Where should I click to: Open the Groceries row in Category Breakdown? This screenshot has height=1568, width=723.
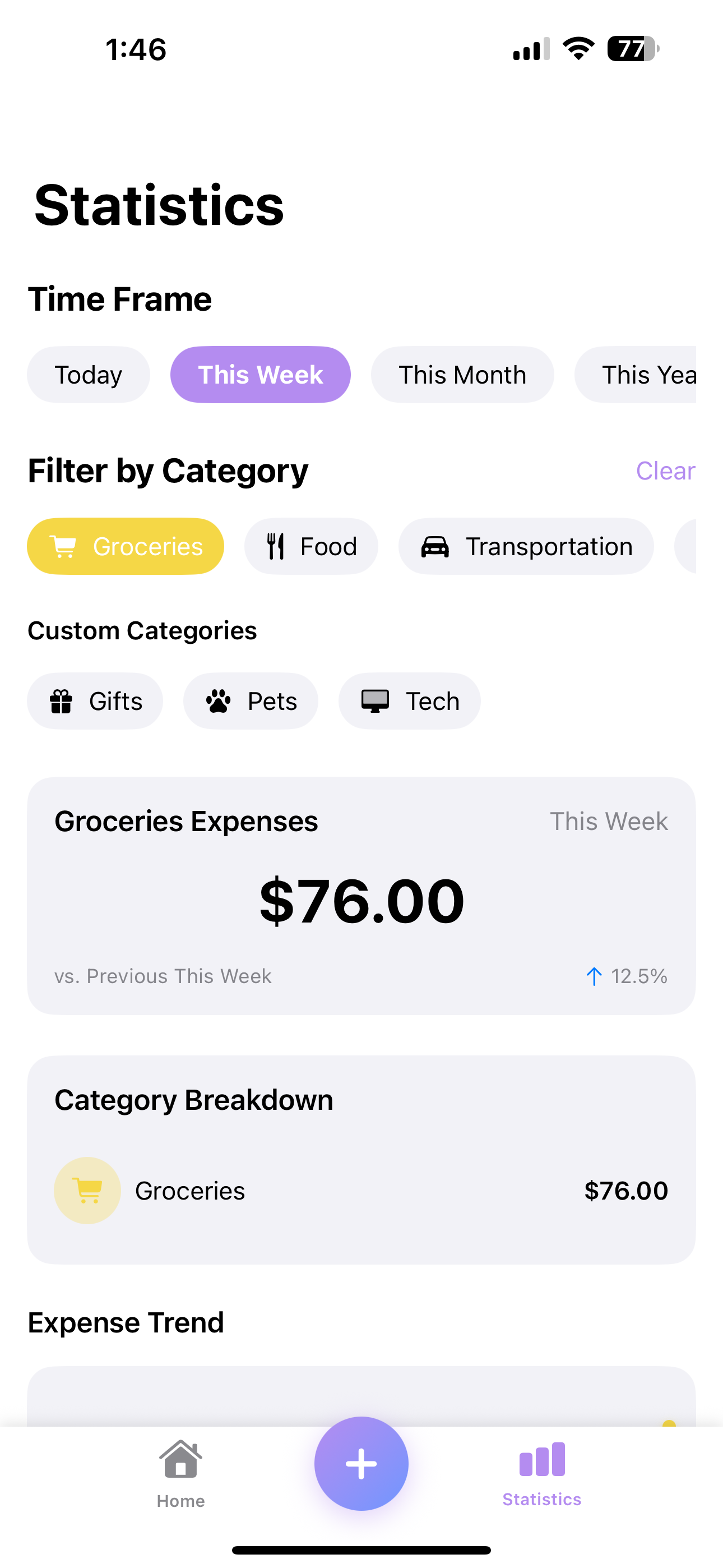tap(361, 1190)
